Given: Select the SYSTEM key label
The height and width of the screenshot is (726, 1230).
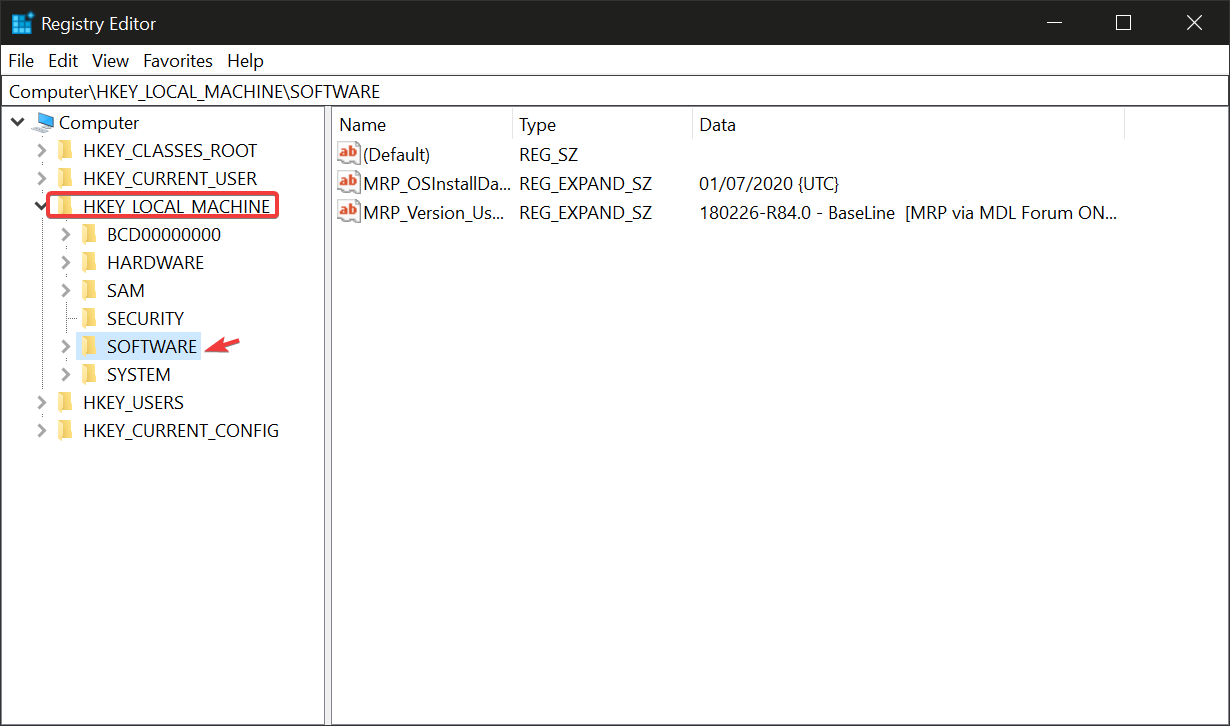Looking at the screenshot, I should (139, 375).
